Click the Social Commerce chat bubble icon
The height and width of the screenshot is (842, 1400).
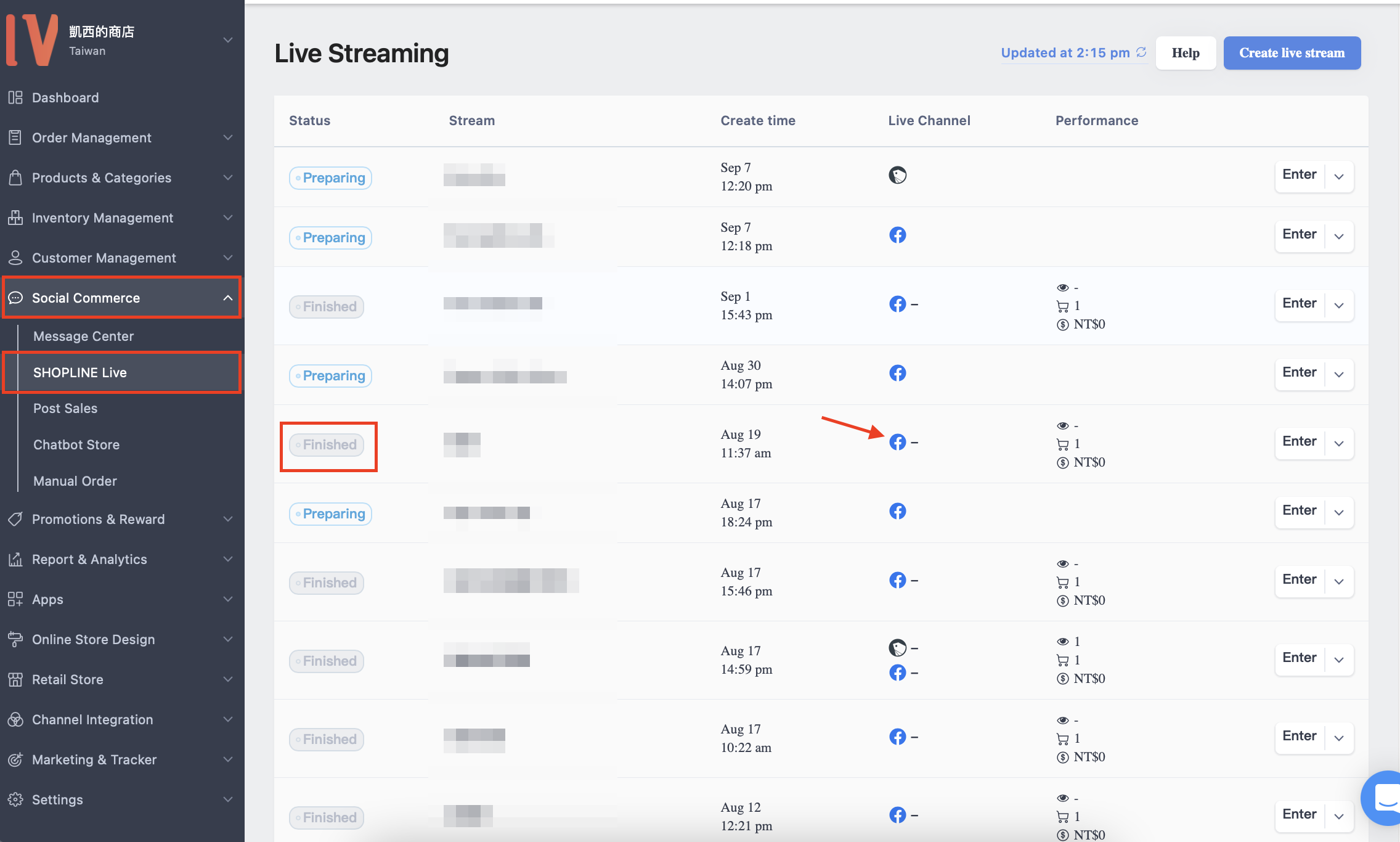(x=15, y=298)
